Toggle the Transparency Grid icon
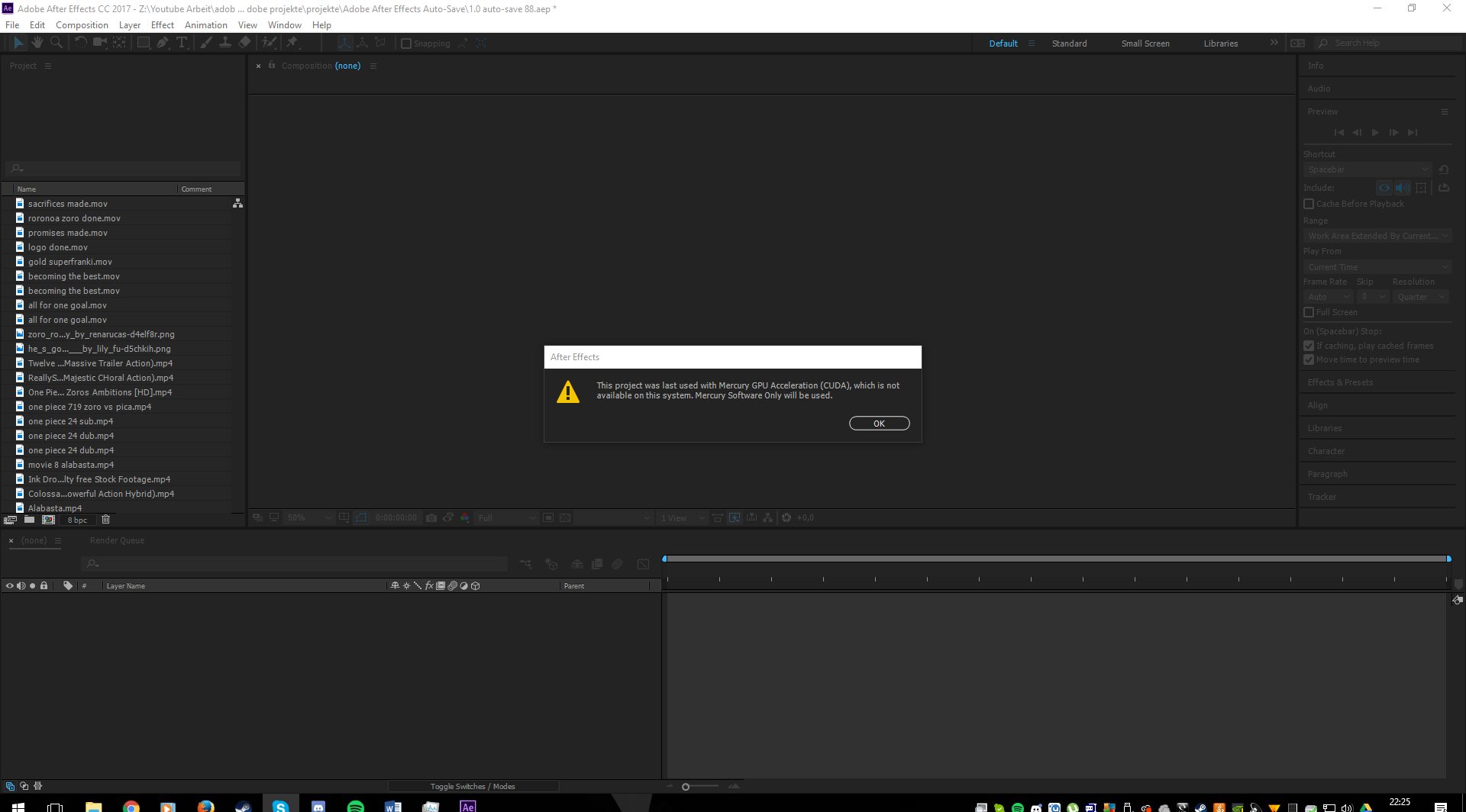 (x=565, y=517)
